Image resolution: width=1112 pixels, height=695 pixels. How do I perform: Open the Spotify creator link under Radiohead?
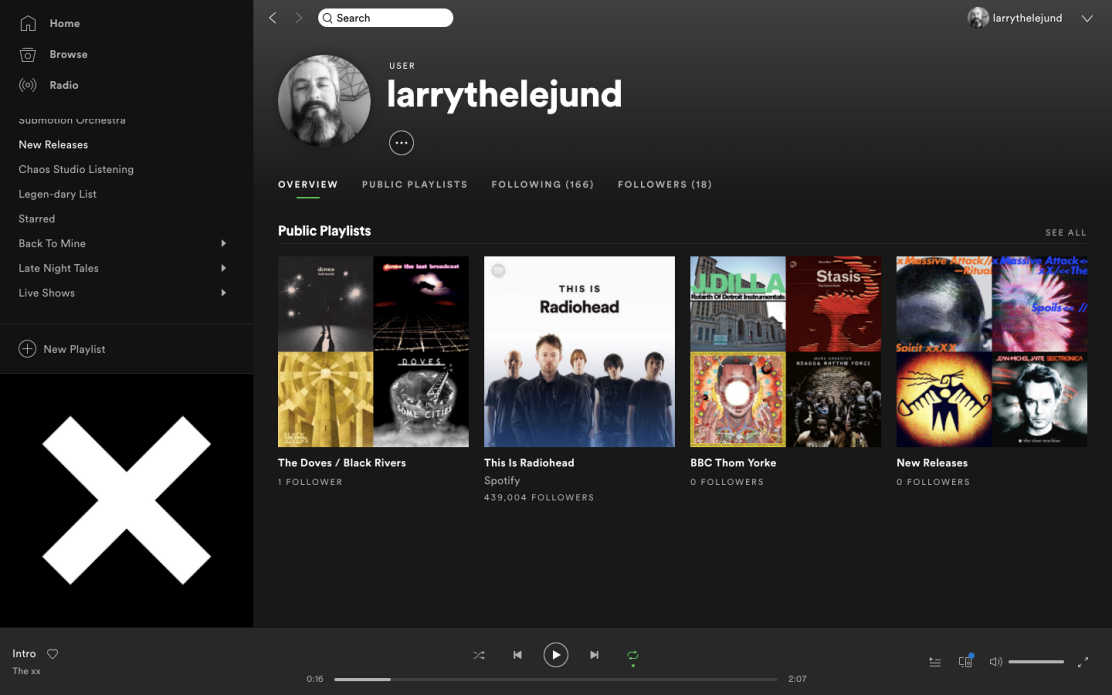(x=502, y=481)
